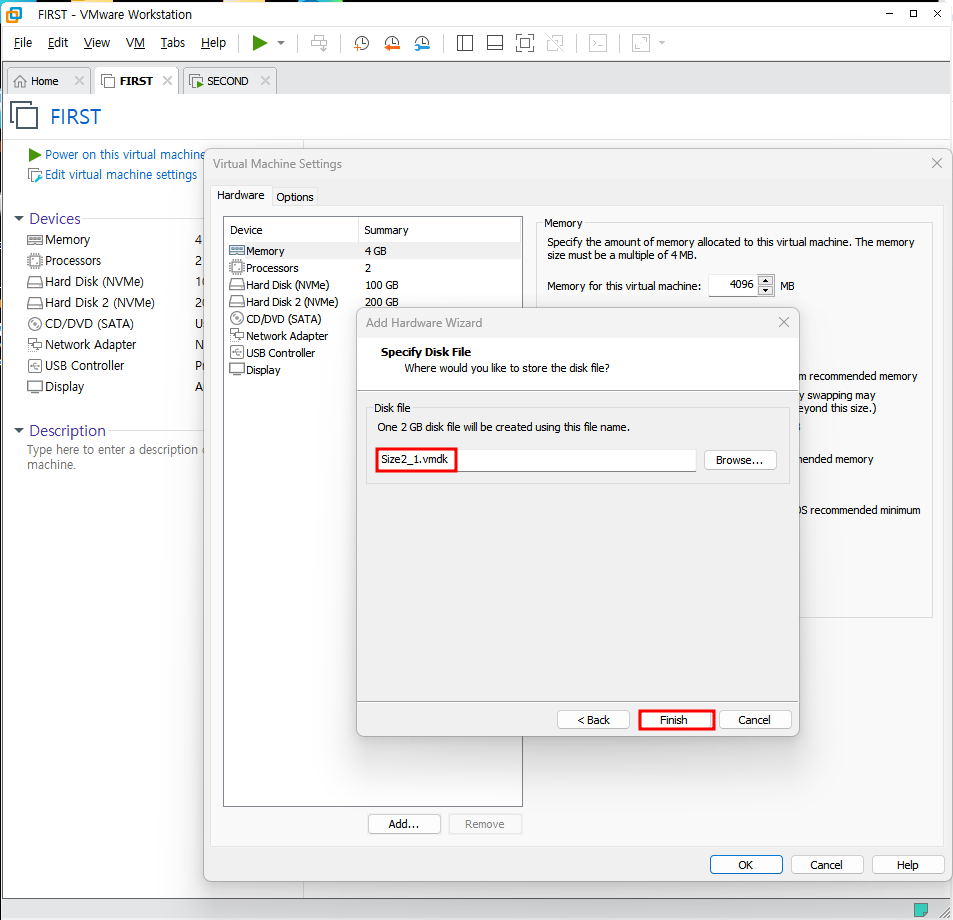Click the Unity mode toolbar icon
Viewport: 953px width, 920px height.
coord(555,43)
